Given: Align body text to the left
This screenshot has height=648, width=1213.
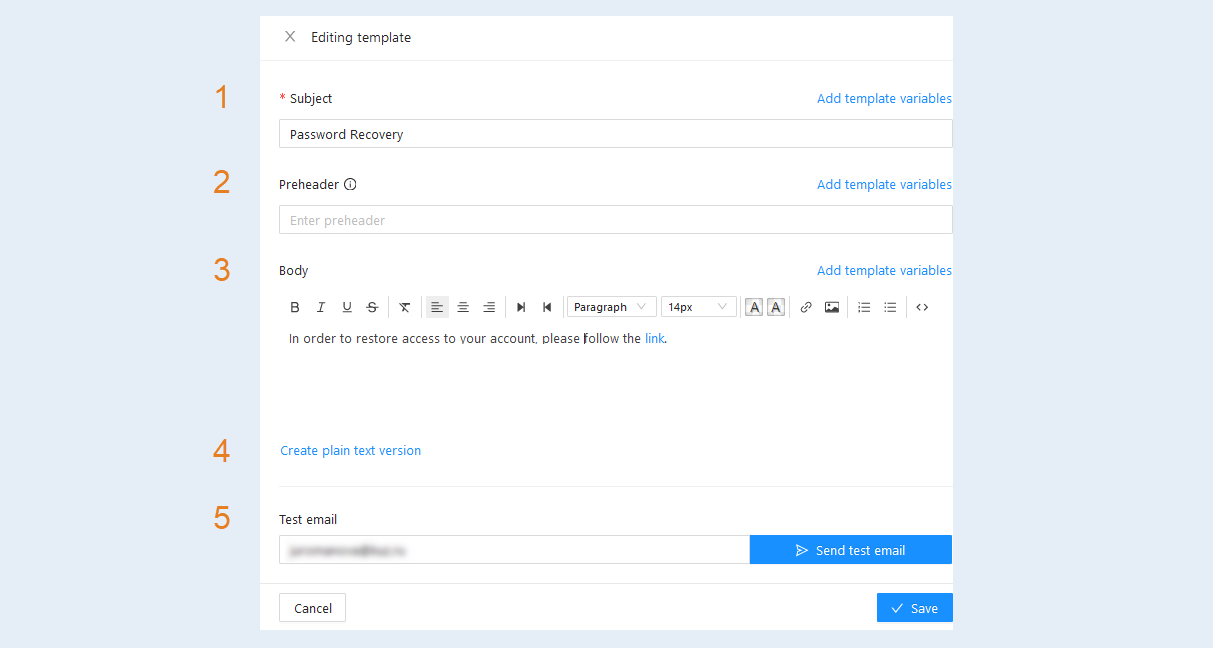Looking at the screenshot, I should tap(437, 307).
